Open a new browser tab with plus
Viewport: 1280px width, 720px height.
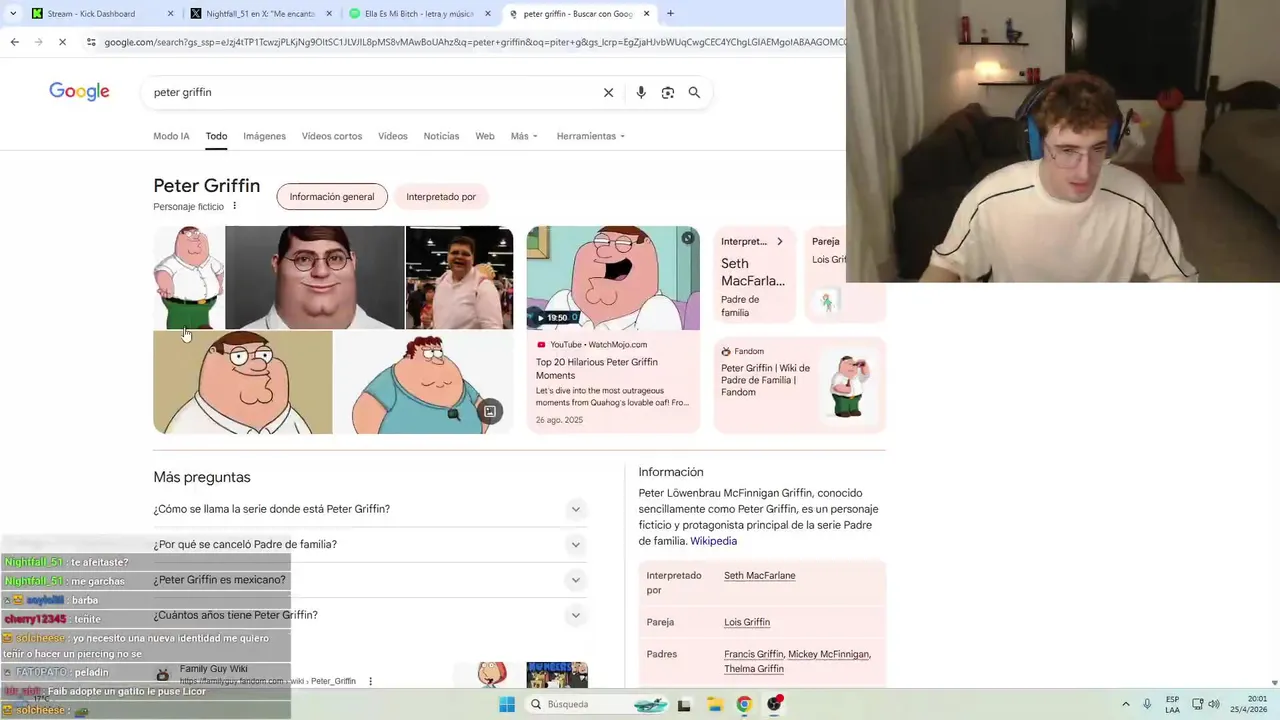click(670, 14)
